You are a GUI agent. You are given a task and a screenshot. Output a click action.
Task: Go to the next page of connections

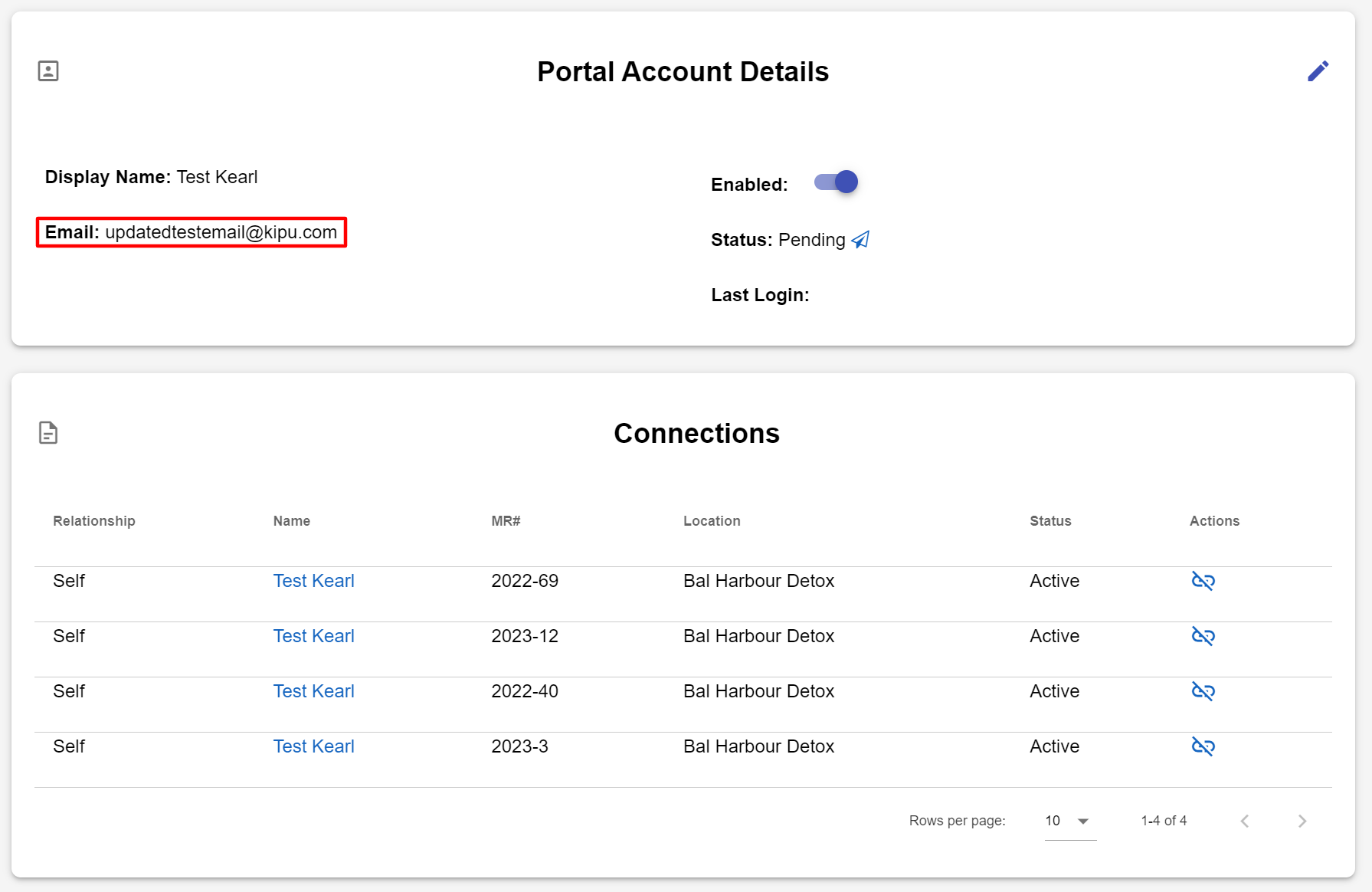(x=1302, y=821)
